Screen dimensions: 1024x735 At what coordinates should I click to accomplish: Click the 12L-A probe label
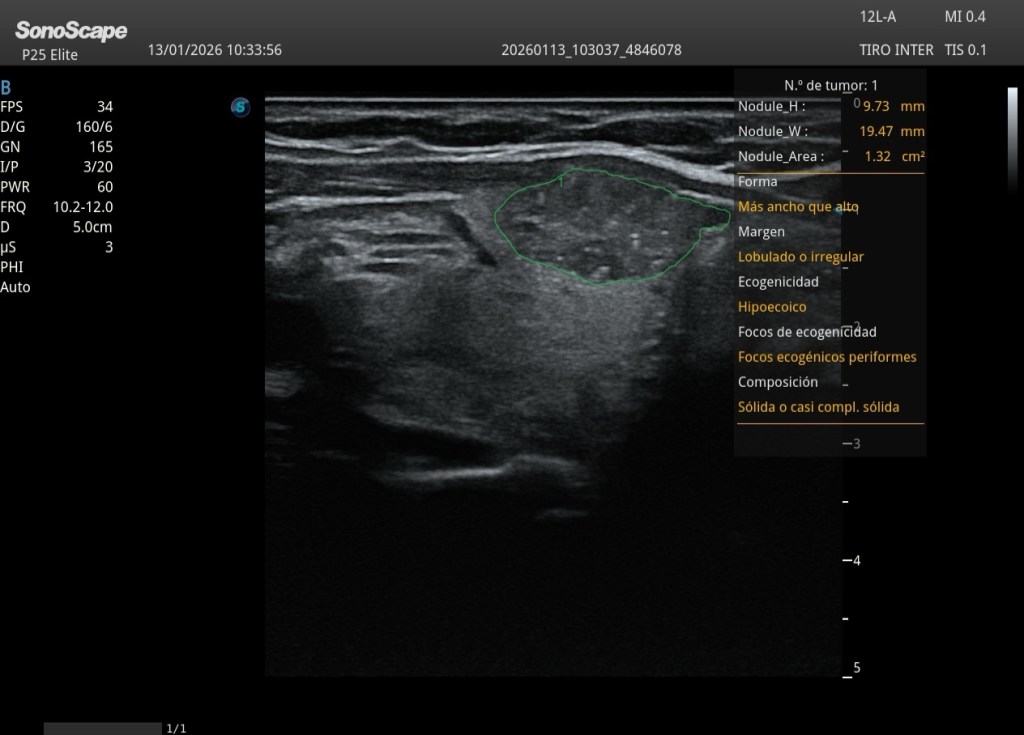click(x=878, y=17)
